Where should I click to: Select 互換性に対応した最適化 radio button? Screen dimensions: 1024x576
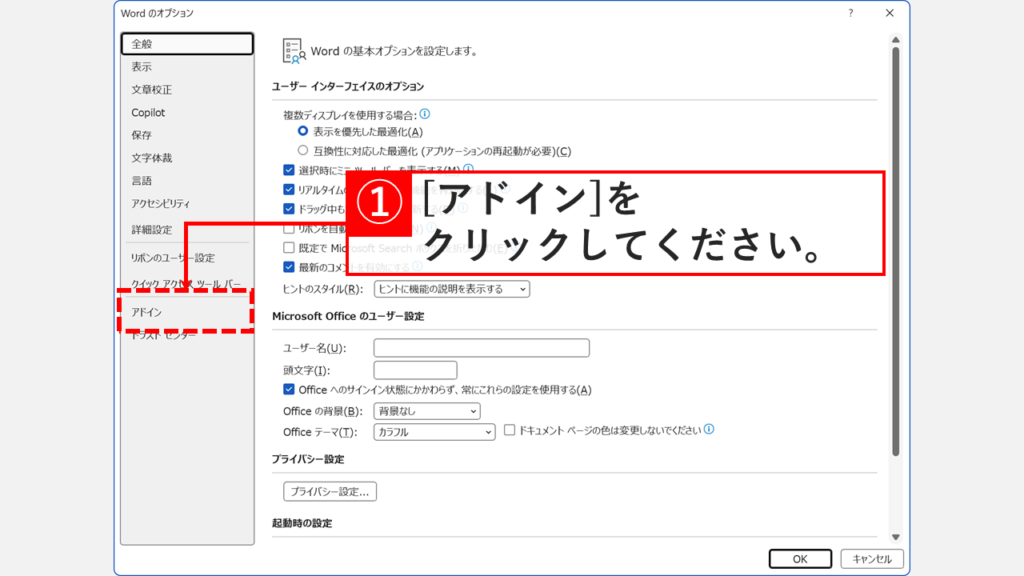tap(303, 150)
